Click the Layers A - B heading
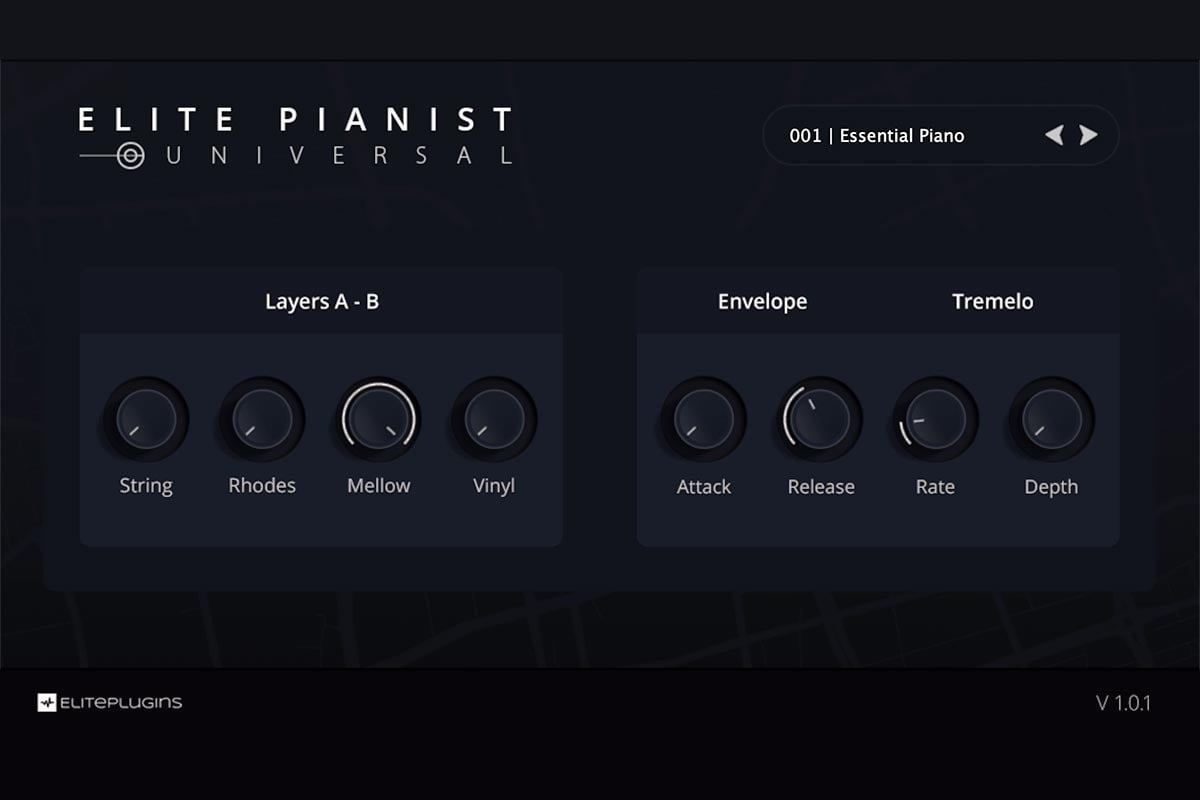1200x800 pixels. coord(322,301)
